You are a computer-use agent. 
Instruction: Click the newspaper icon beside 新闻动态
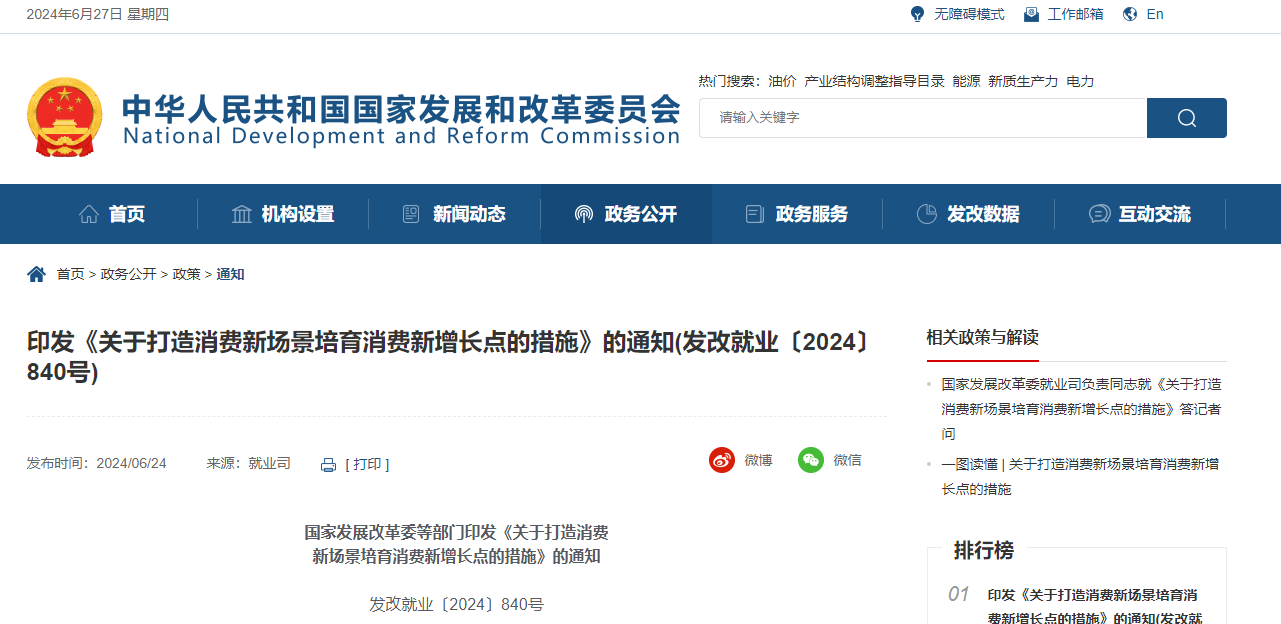411,214
